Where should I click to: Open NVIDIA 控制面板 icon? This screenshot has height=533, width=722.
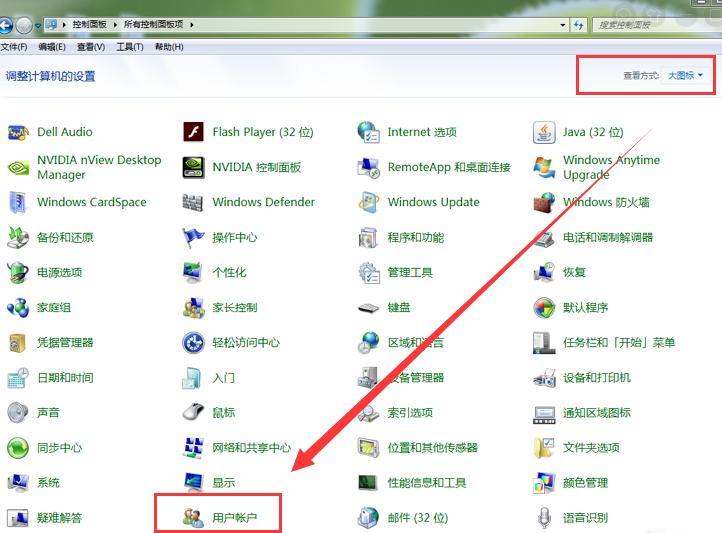point(193,168)
